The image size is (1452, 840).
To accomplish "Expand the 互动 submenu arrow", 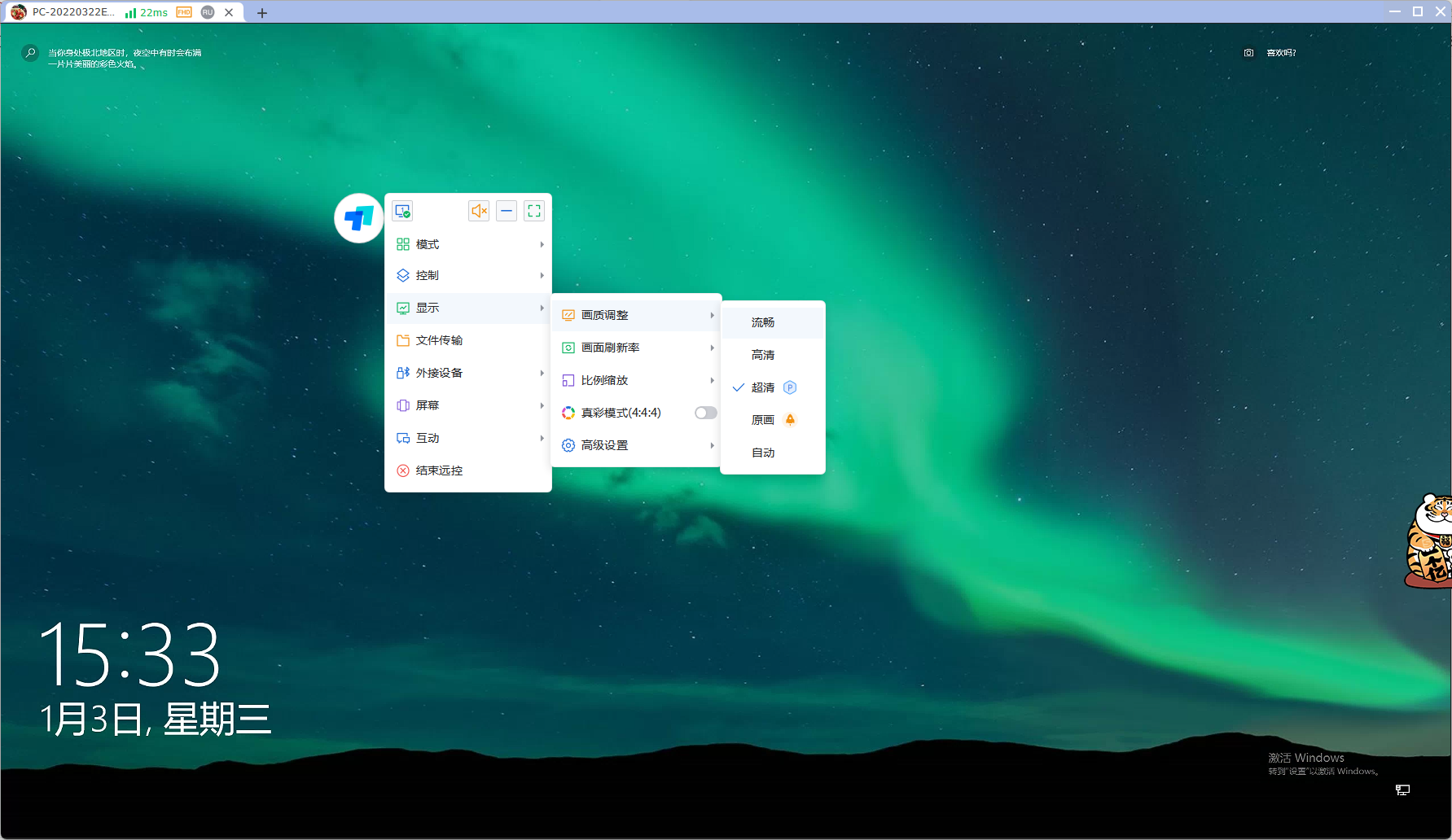I will click(542, 438).
